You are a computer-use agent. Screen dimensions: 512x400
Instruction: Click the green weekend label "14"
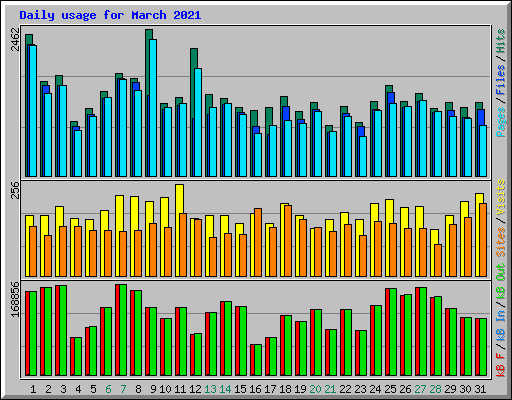tap(225, 389)
